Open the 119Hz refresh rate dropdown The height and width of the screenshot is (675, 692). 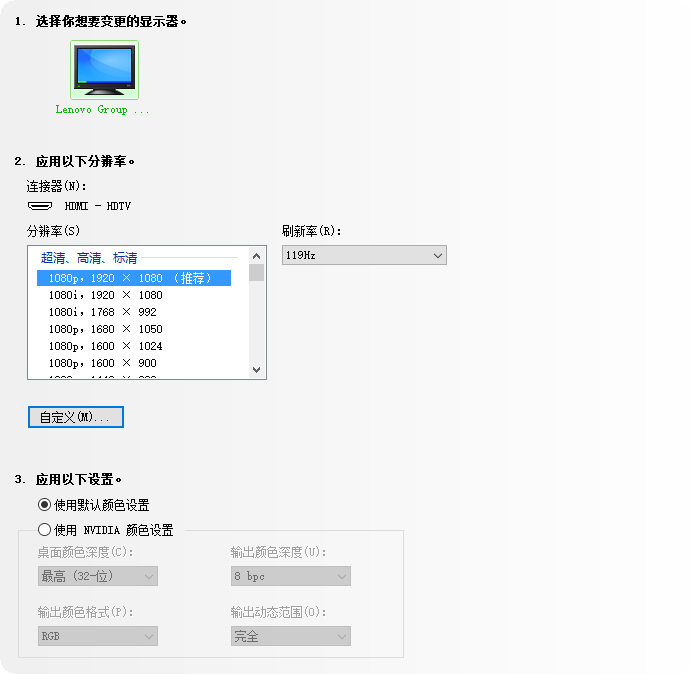pyautogui.click(x=364, y=256)
